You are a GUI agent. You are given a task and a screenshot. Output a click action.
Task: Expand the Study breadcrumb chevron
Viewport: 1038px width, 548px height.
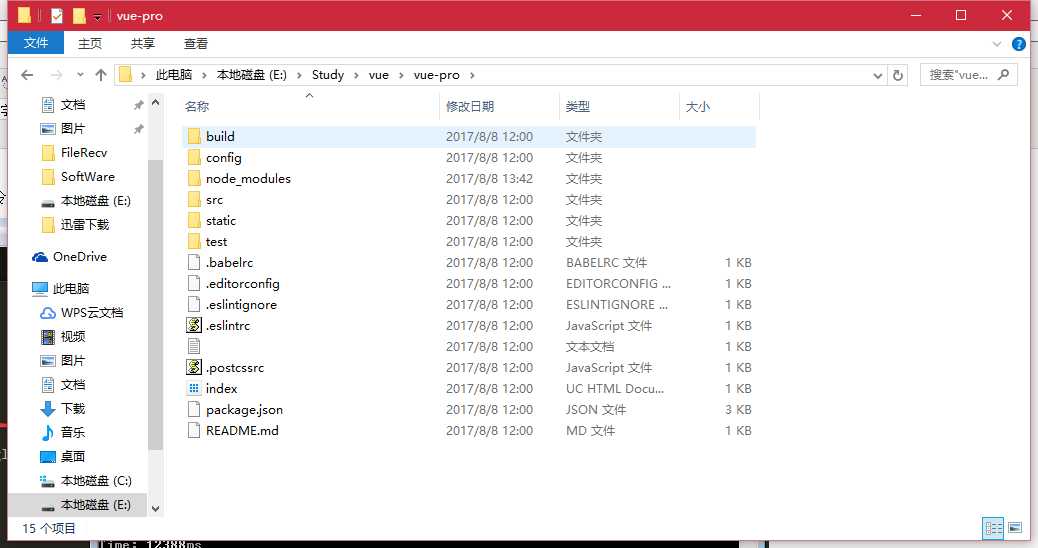(x=355, y=75)
